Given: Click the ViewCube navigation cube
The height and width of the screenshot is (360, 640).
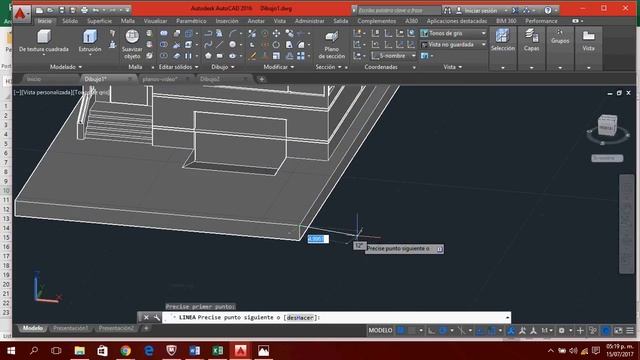Looking at the screenshot, I should (x=607, y=126).
